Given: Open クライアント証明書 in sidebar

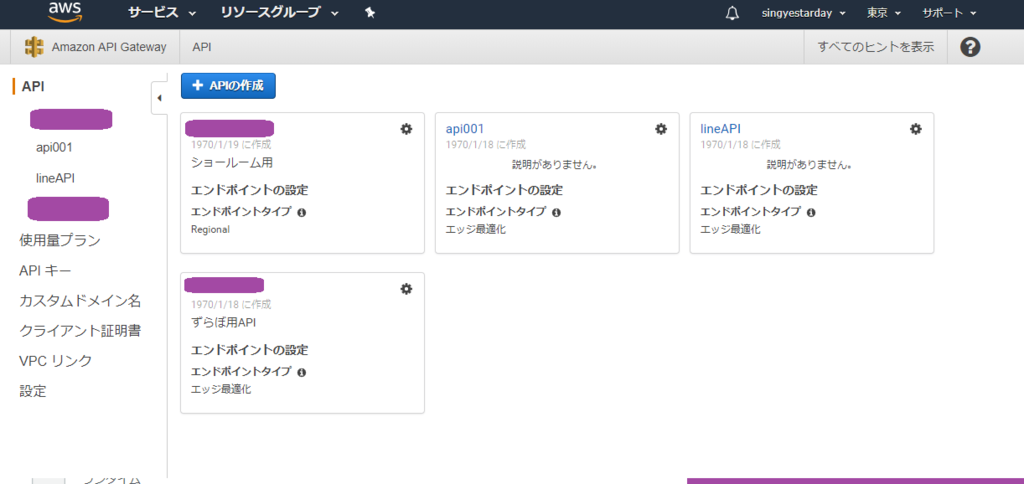Looking at the screenshot, I should pyautogui.click(x=80, y=331).
